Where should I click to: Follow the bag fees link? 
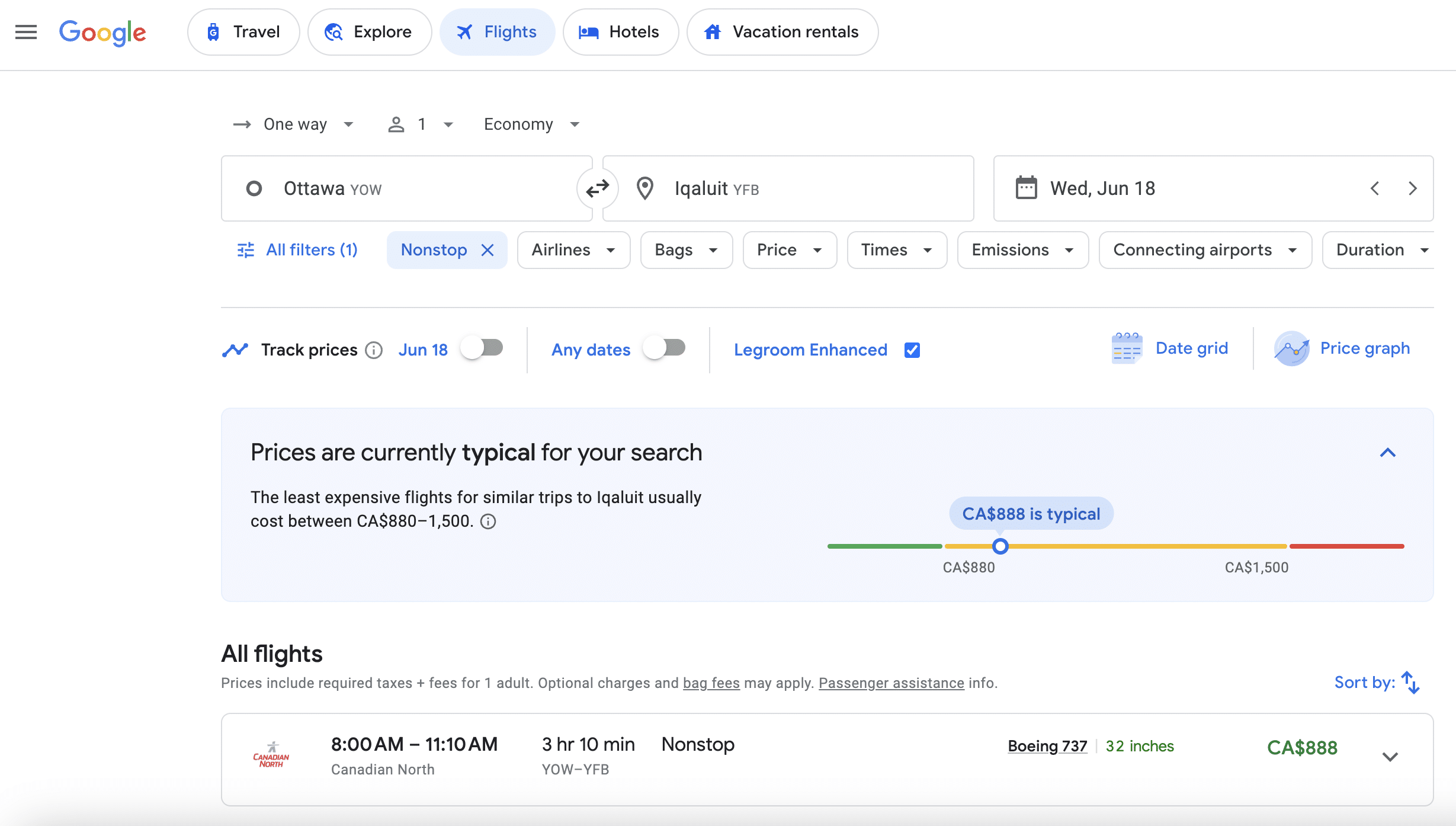coord(711,683)
